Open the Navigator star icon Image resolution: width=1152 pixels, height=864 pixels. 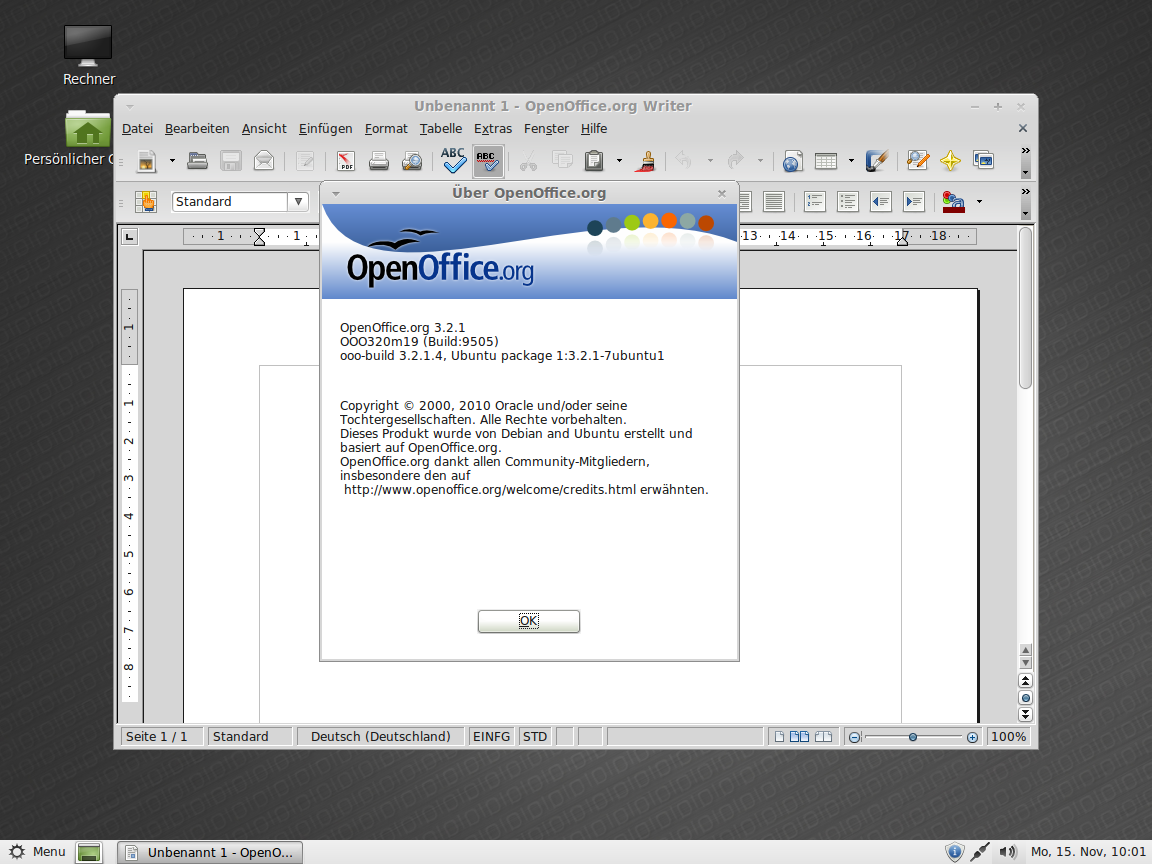950,160
